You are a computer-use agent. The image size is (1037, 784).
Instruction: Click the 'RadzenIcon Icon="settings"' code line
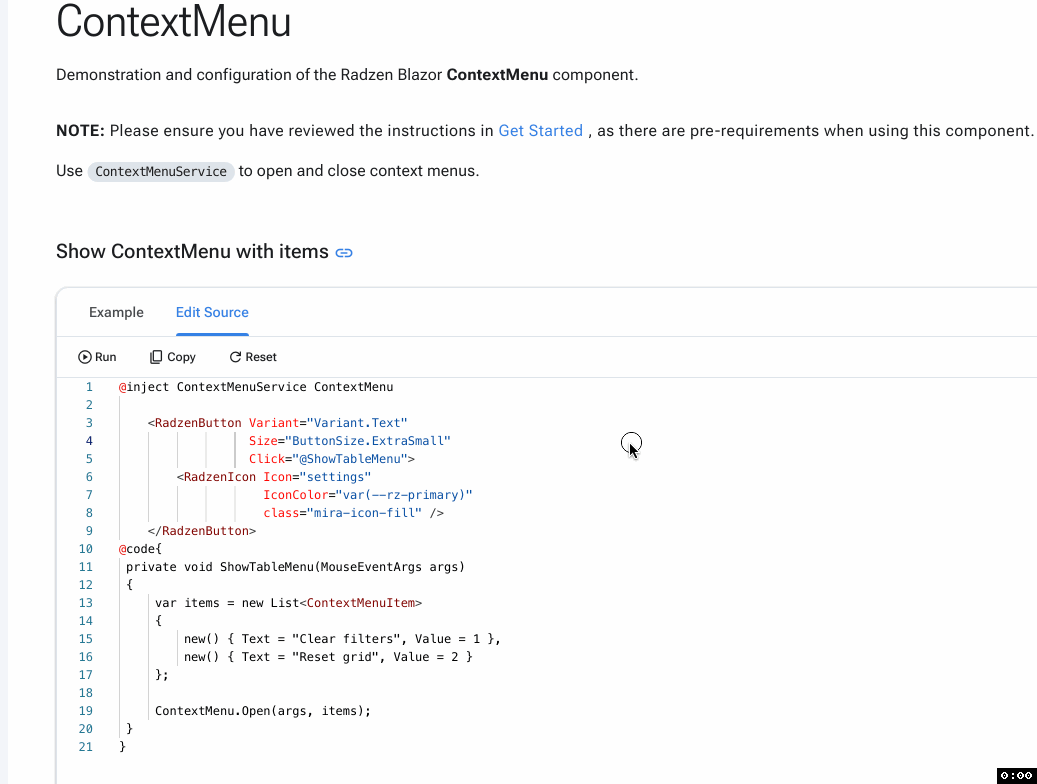pyautogui.click(x=274, y=477)
